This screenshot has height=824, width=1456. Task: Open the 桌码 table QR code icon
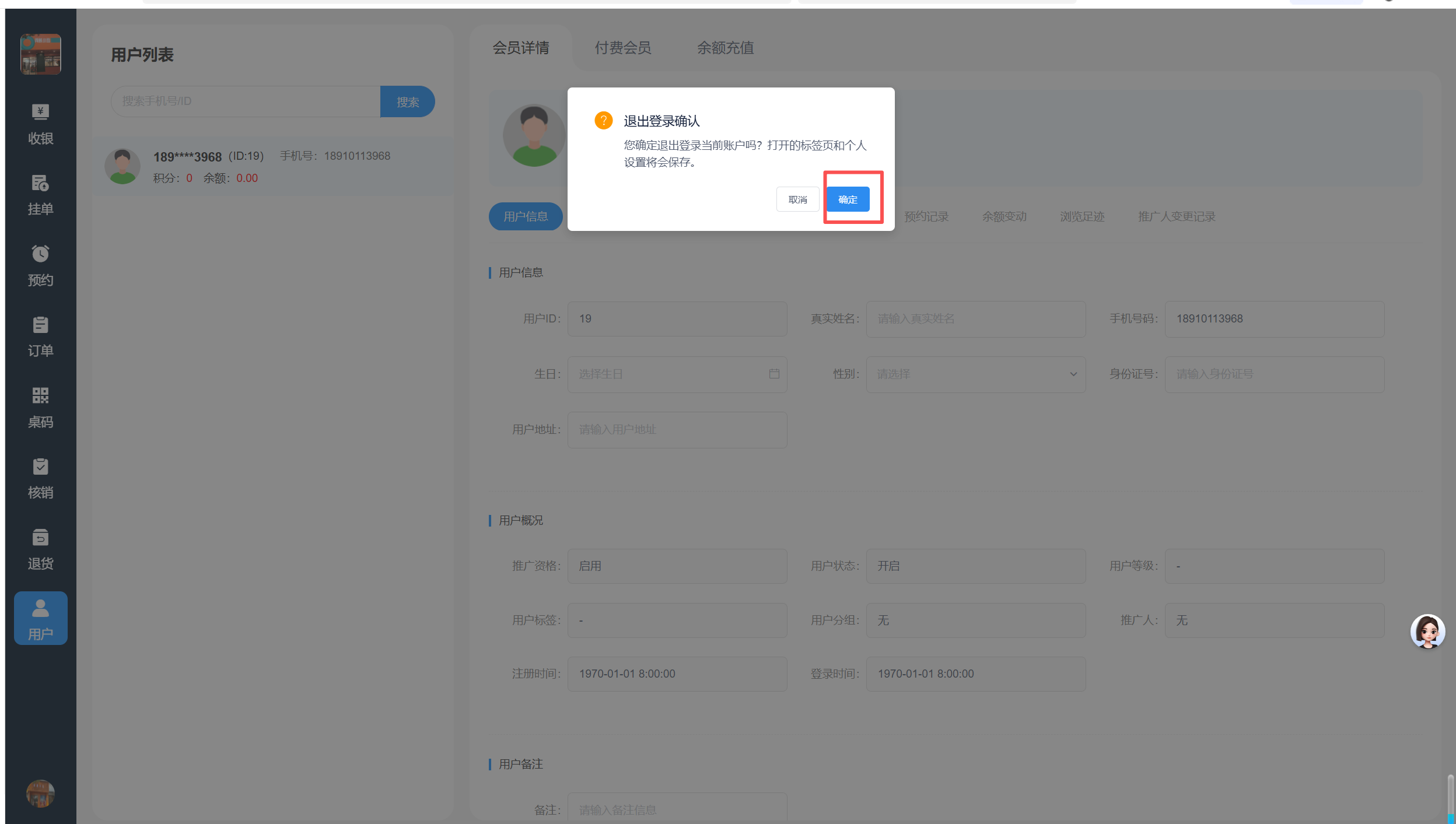40,408
